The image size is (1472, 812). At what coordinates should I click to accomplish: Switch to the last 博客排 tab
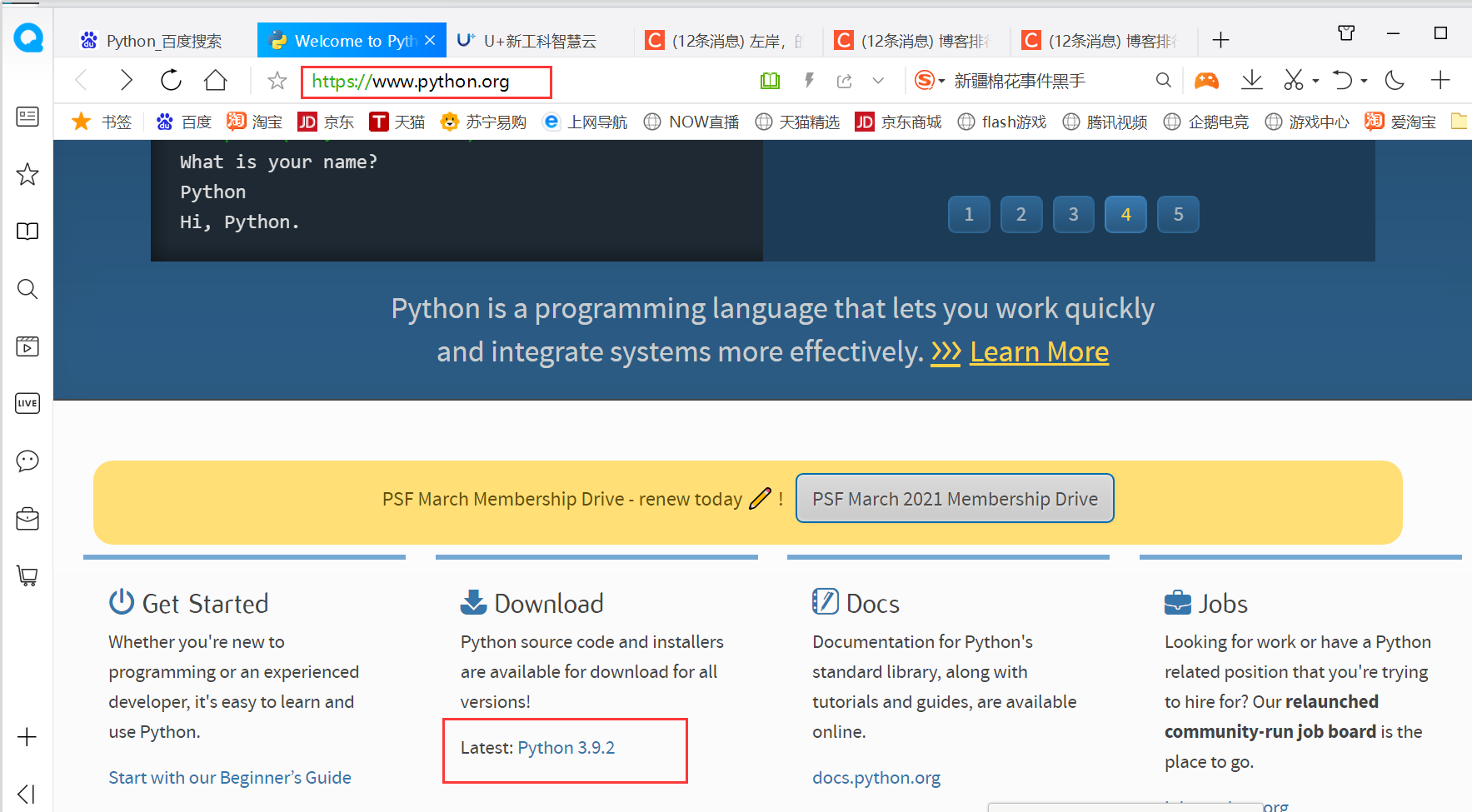1105,40
